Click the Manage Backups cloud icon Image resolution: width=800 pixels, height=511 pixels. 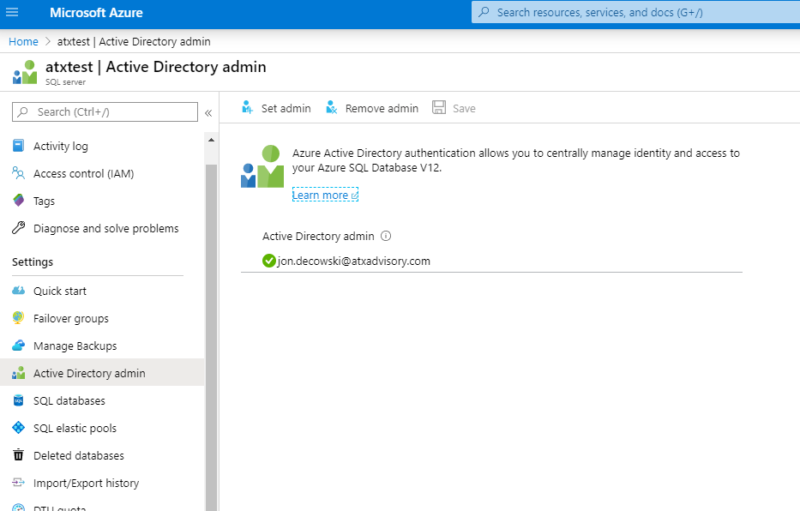pos(18,346)
